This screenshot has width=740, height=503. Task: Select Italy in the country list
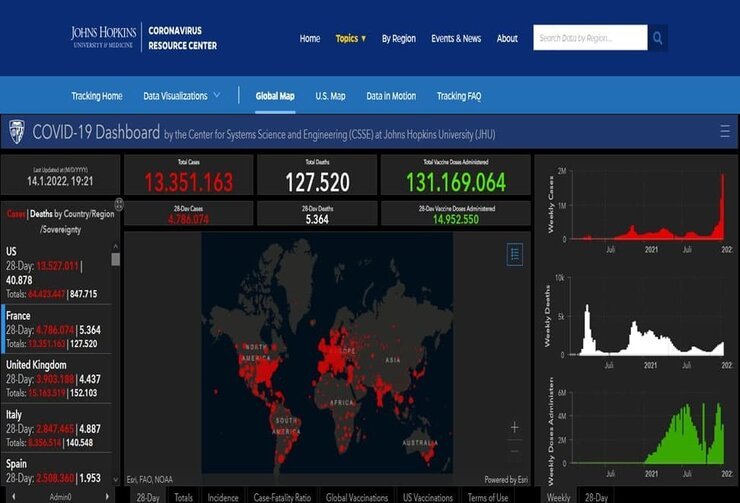tap(56, 428)
